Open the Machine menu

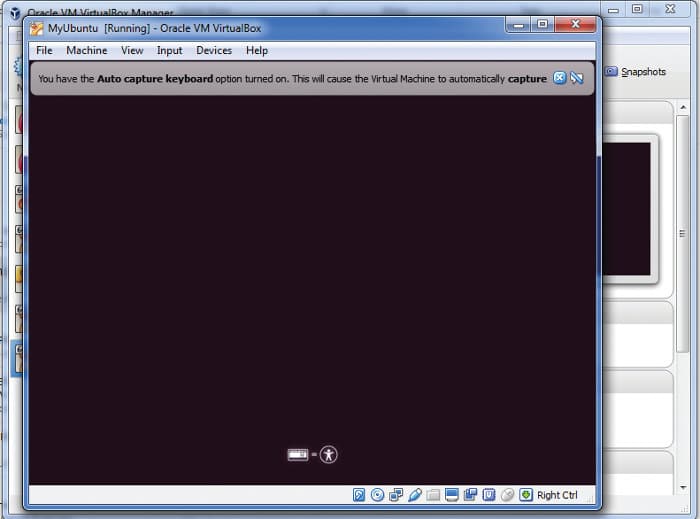click(x=87, y=50)
